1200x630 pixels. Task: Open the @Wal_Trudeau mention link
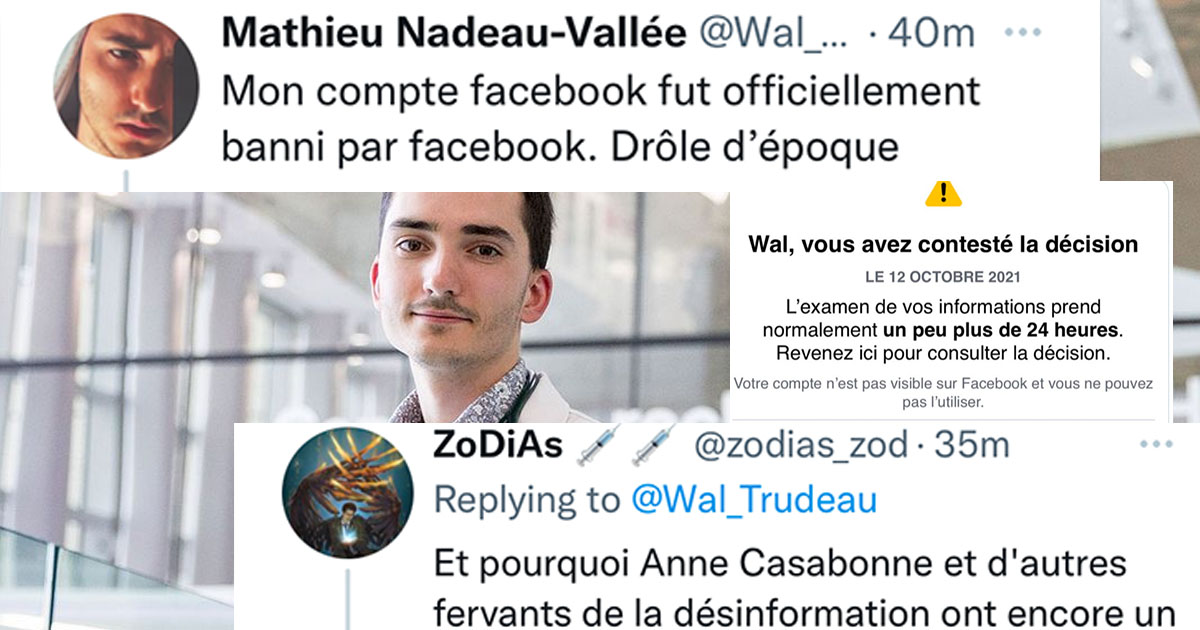click(753, 499)
